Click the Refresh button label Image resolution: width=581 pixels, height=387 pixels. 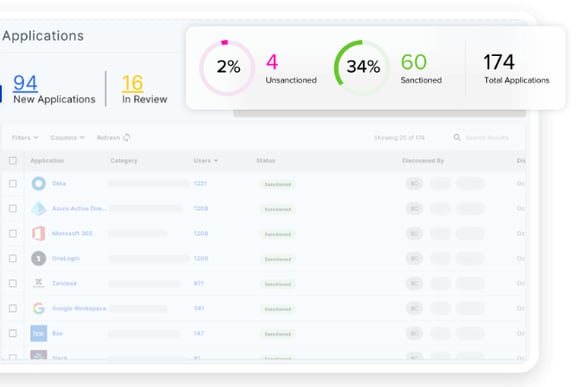pyautogui.click(x=108, y=138)
